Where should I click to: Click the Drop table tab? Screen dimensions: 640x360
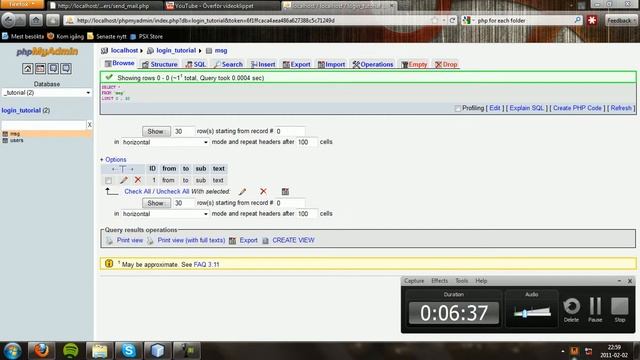(x=446, y=64)
